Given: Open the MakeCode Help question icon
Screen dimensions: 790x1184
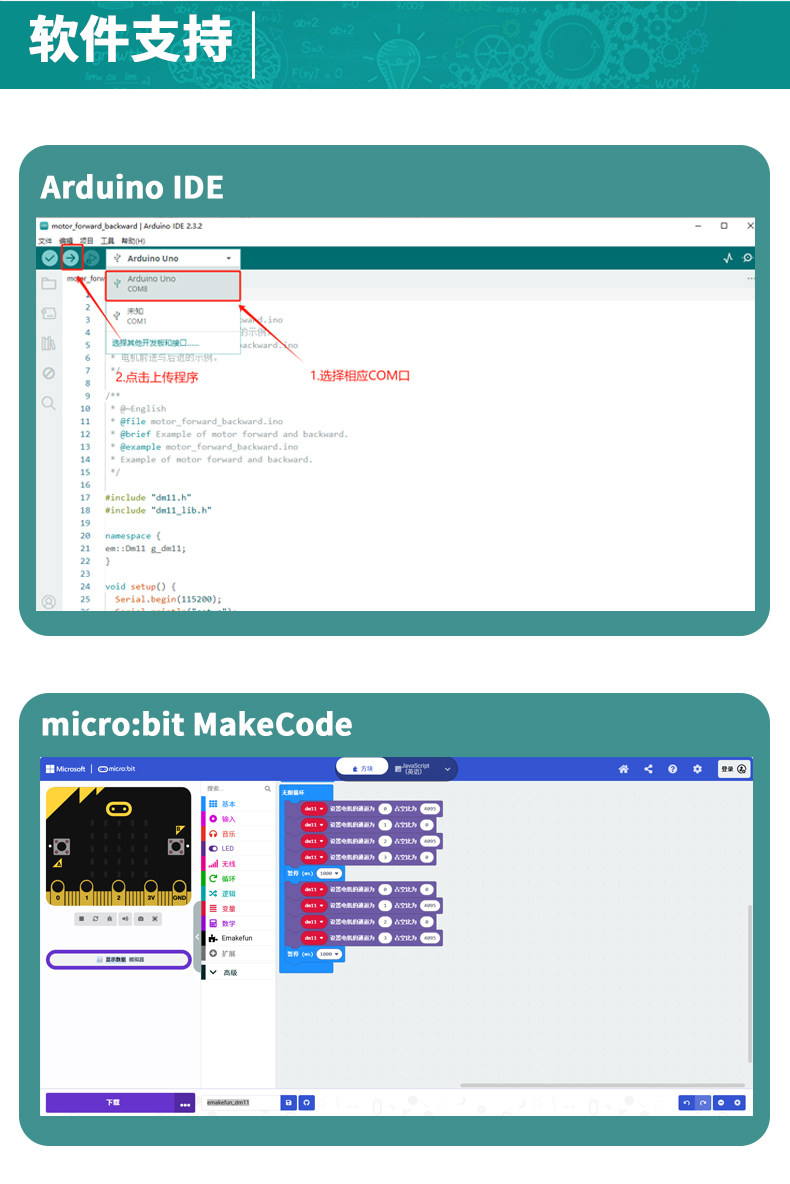Looking at the screenshot, I should click(x=672, y=769).
